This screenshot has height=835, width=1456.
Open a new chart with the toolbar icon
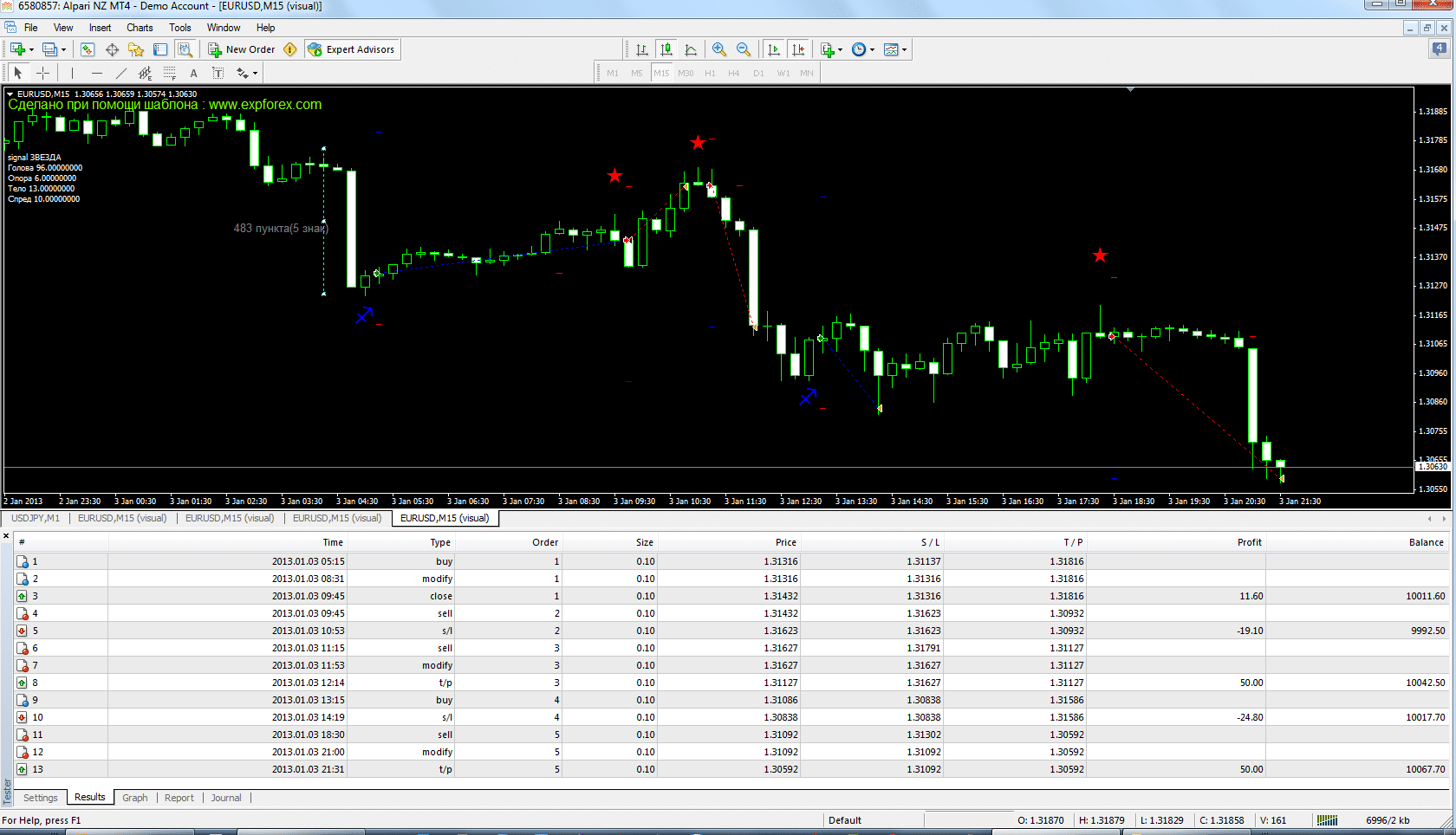17,49
